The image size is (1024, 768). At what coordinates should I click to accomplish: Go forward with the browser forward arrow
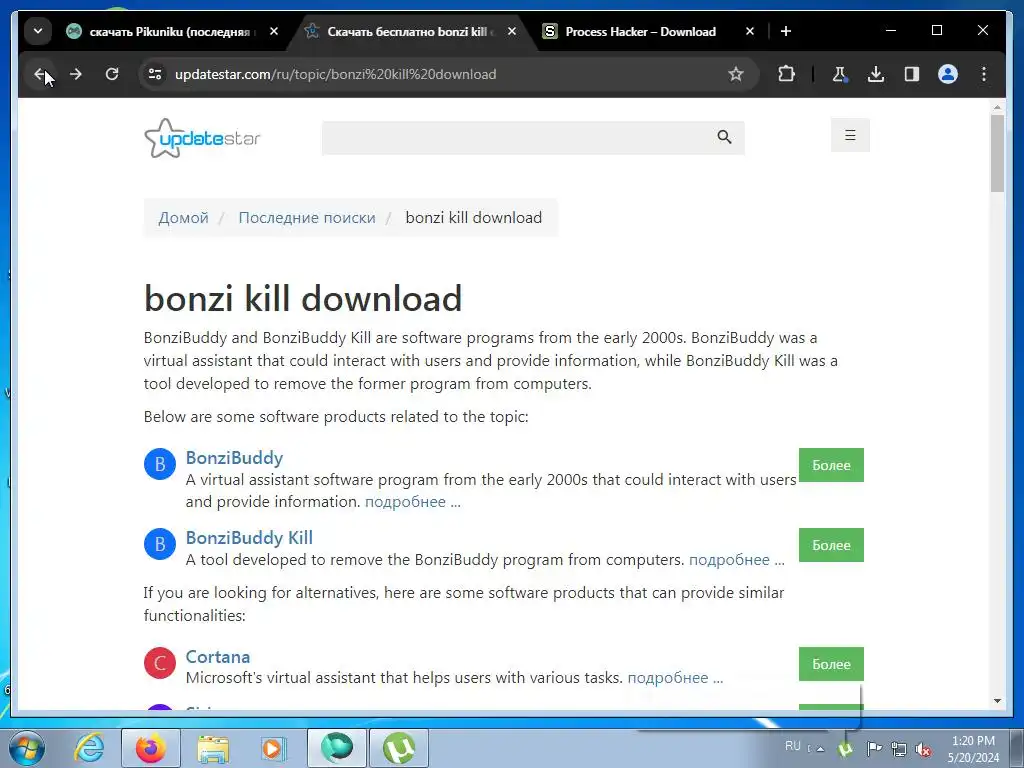click(x=76, y=74)
